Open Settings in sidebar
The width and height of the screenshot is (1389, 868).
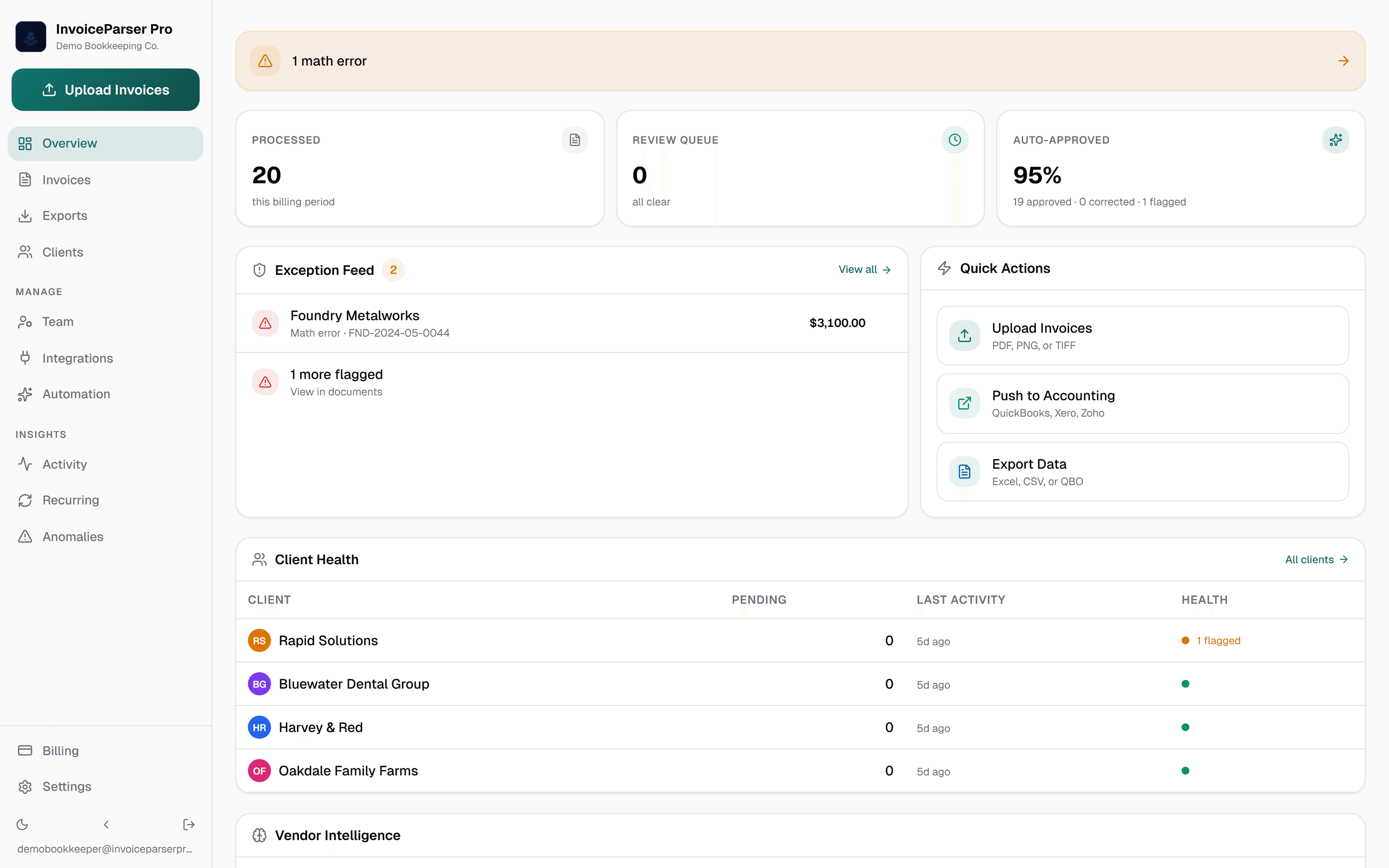(106, 787)
